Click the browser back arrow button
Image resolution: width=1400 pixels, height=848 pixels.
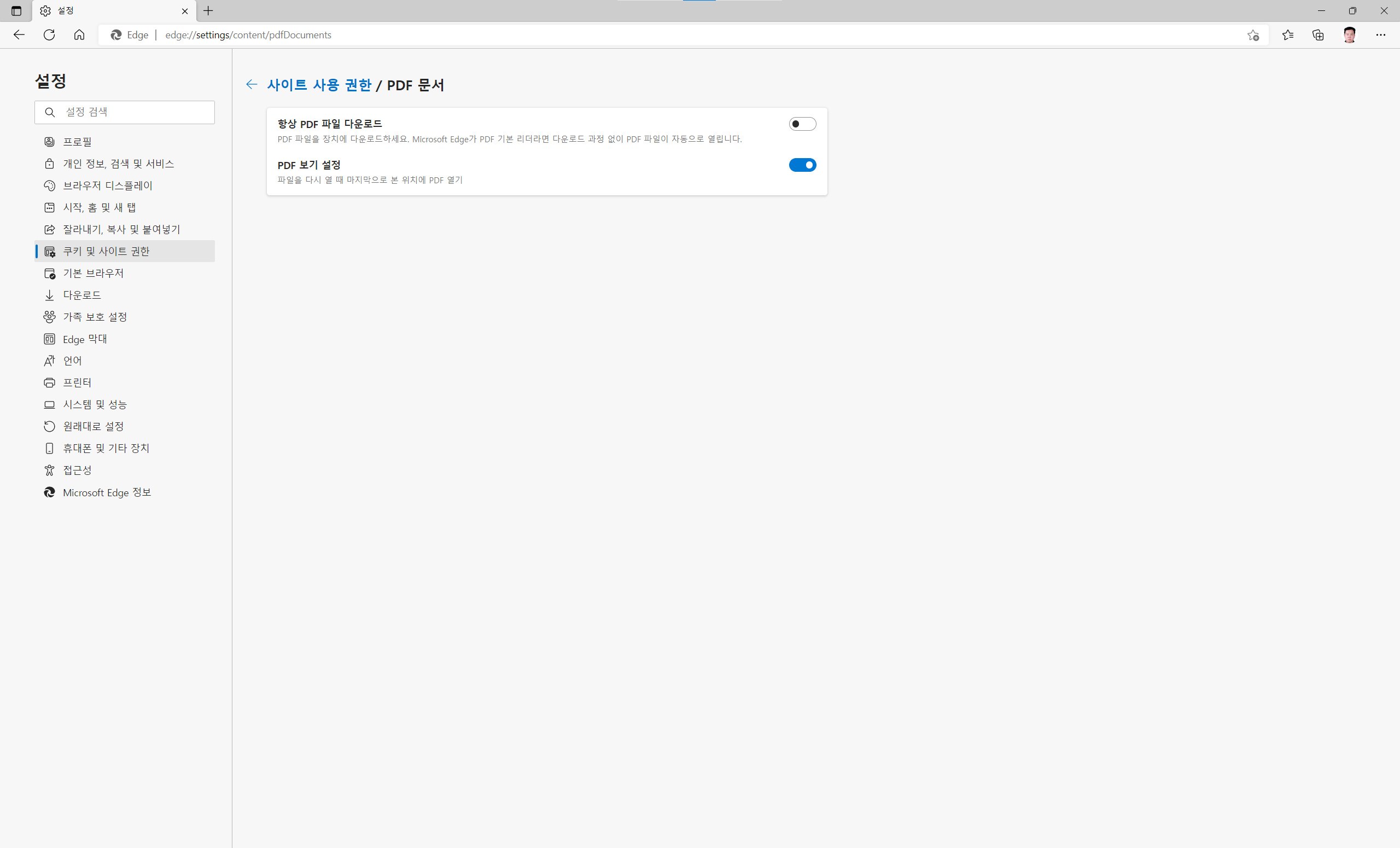(x=19, y=34)
